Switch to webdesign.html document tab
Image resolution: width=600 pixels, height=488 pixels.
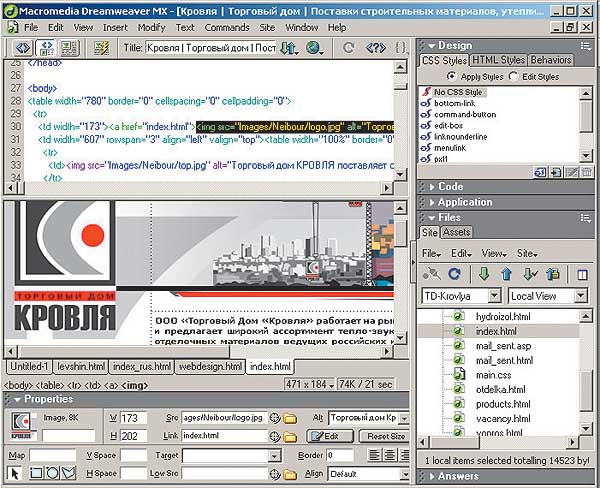(x=210, y=367)
